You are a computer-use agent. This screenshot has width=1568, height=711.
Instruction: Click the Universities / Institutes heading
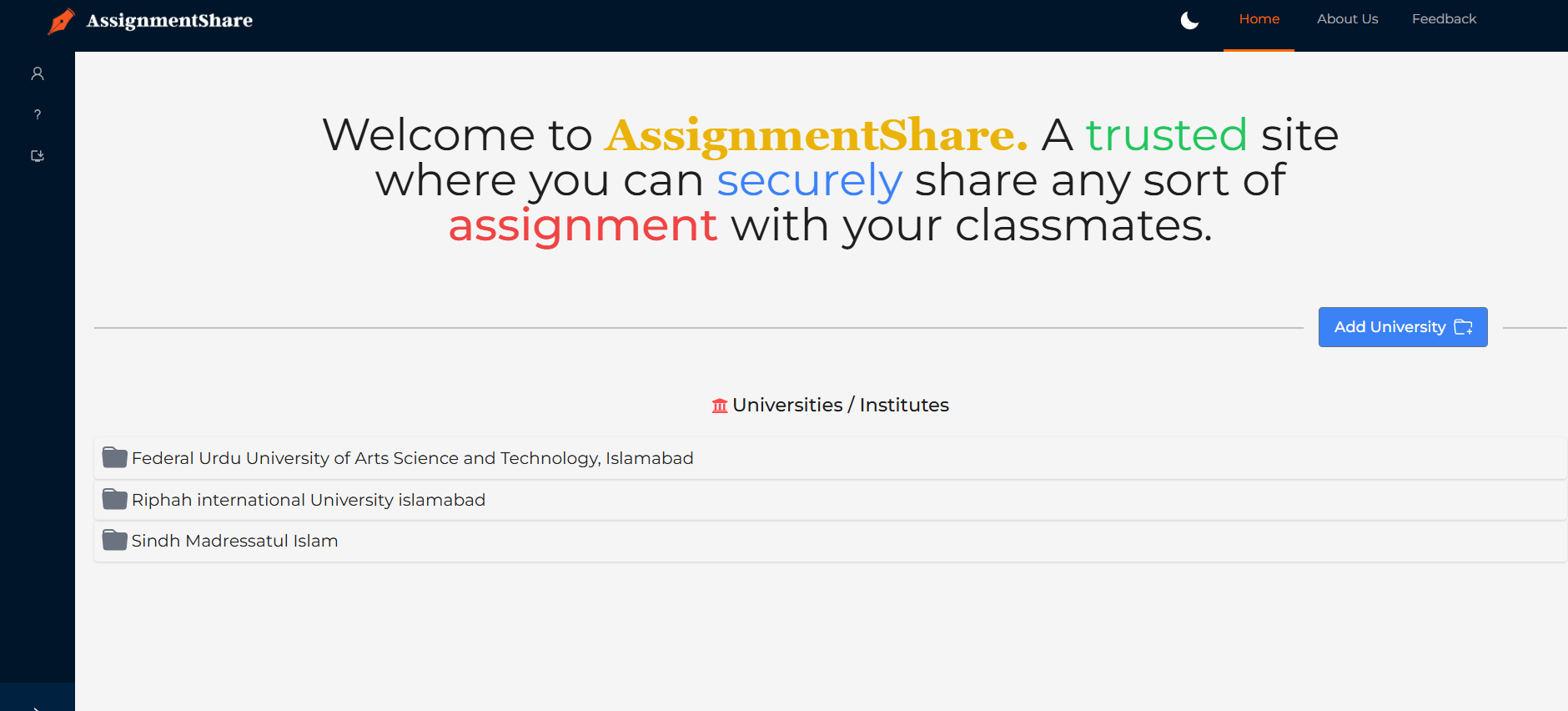pyautogui.click(x=840, y=405)
